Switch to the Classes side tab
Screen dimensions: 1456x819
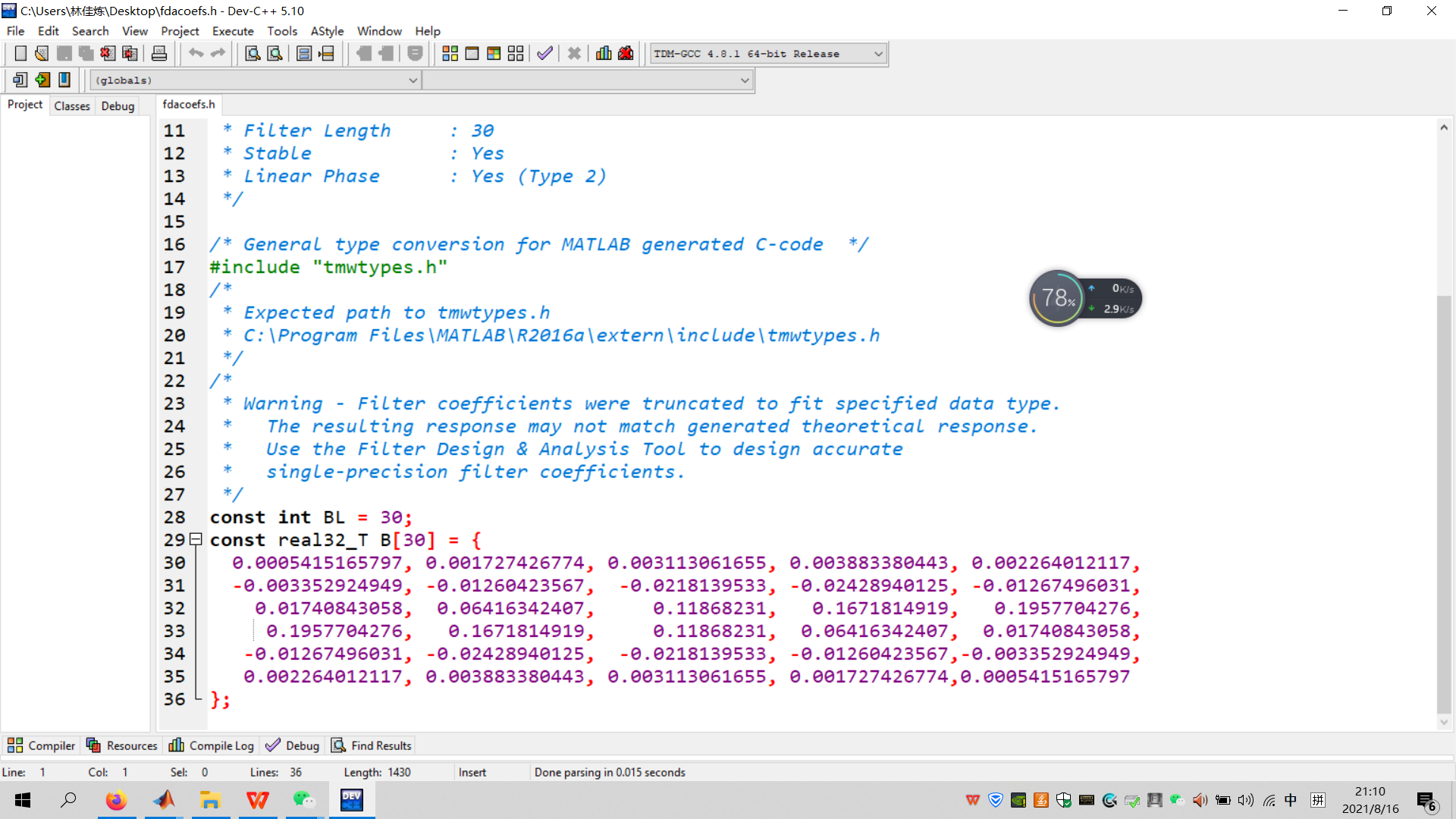(x=72, y=106)
